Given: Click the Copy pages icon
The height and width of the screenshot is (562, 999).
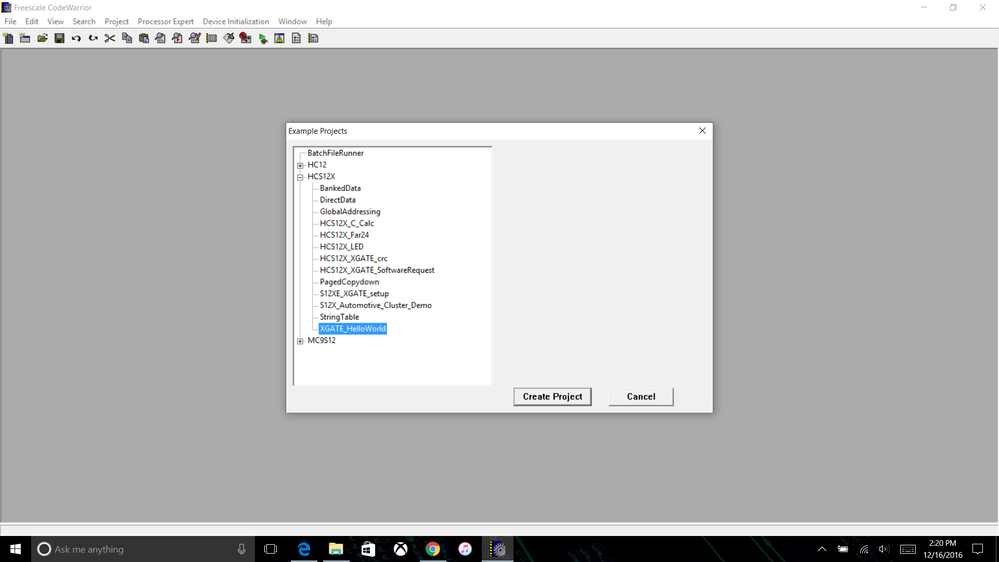Looking at the screenshot, I should (x=127, y=38).
